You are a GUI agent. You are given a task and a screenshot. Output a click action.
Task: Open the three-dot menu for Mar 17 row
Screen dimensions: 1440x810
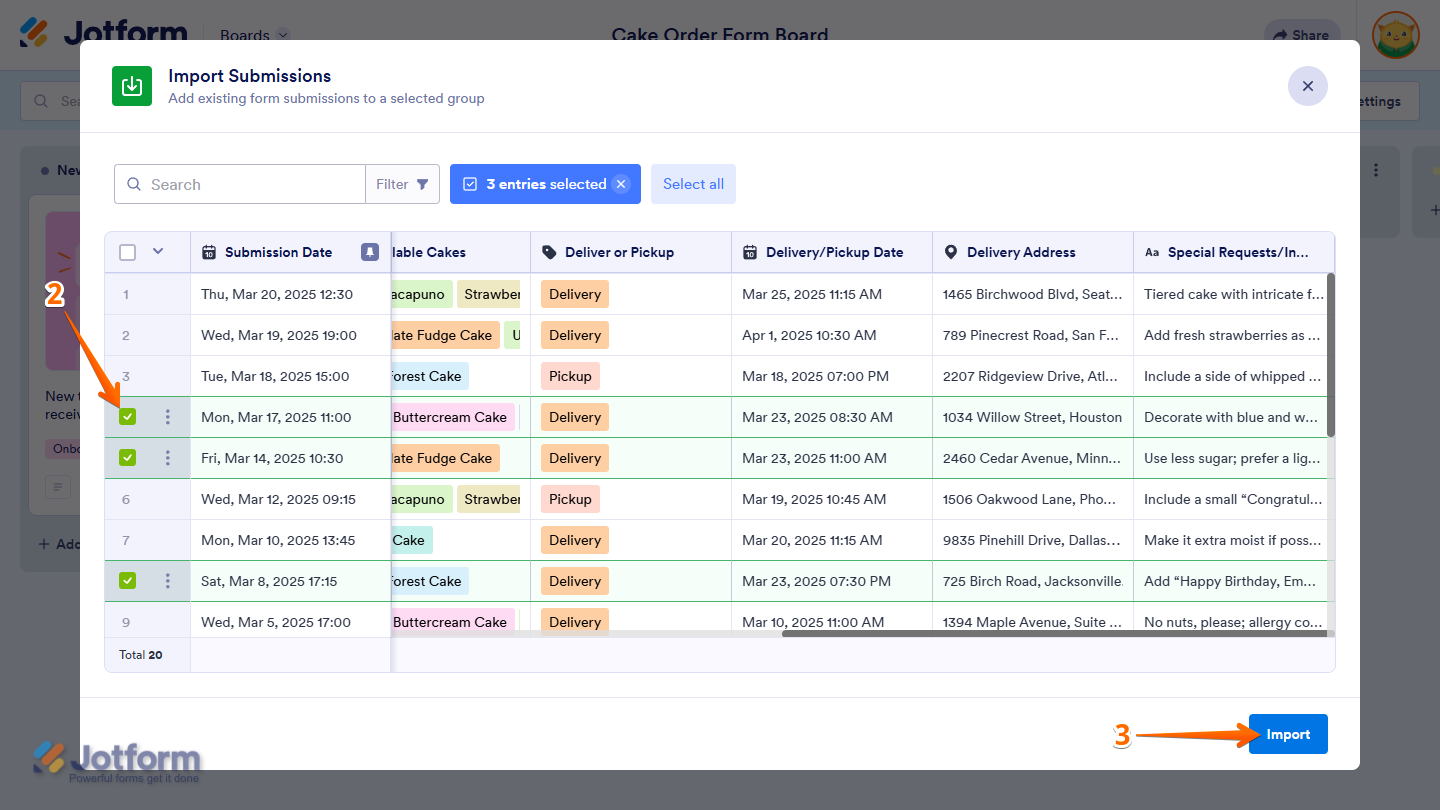pyautogui.click(x=168, y=417)
